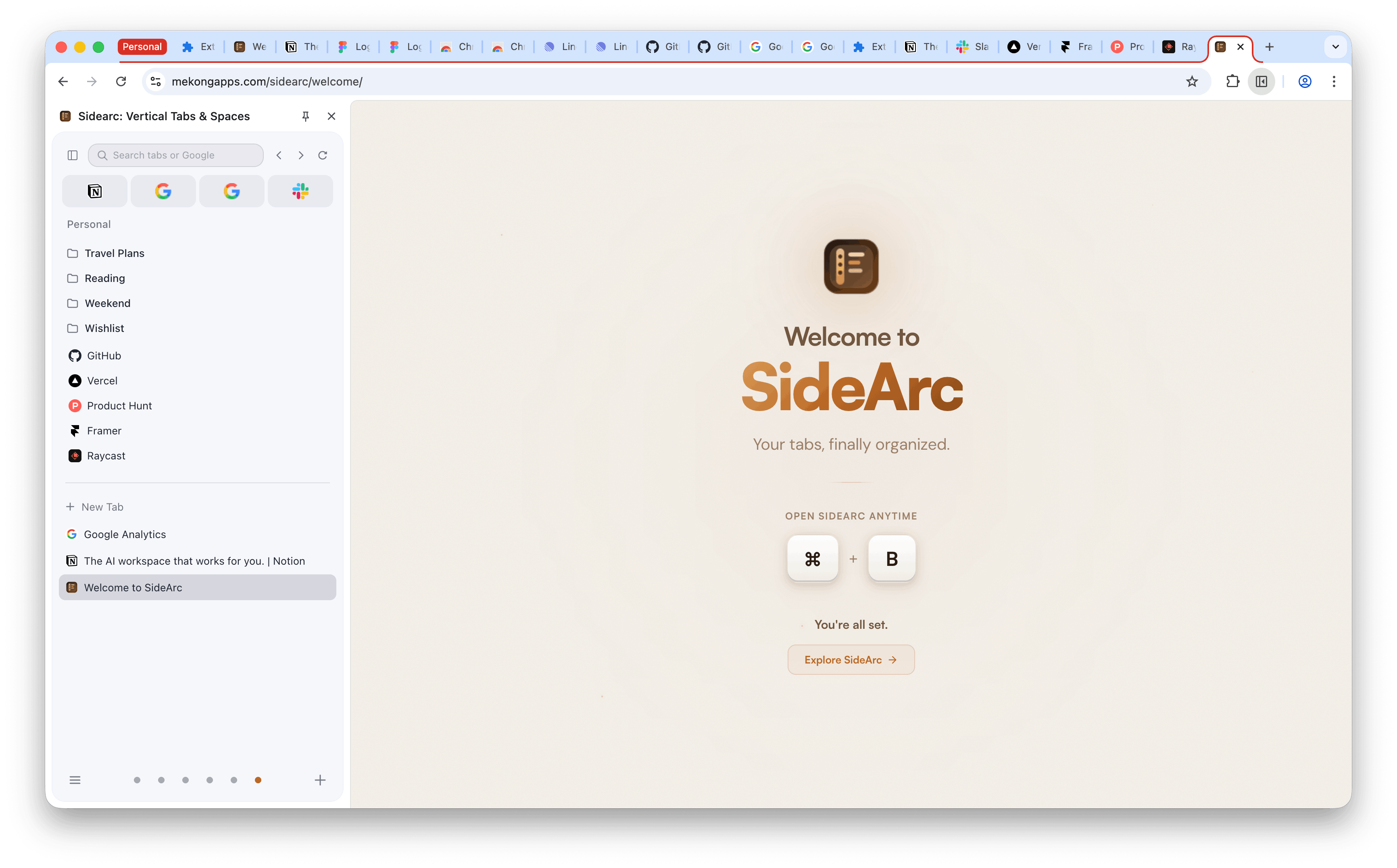Viewport: 1397px width, 868px height.
Task: Open the pinned Slack tab in SideArc
Action: coord(300,191)
